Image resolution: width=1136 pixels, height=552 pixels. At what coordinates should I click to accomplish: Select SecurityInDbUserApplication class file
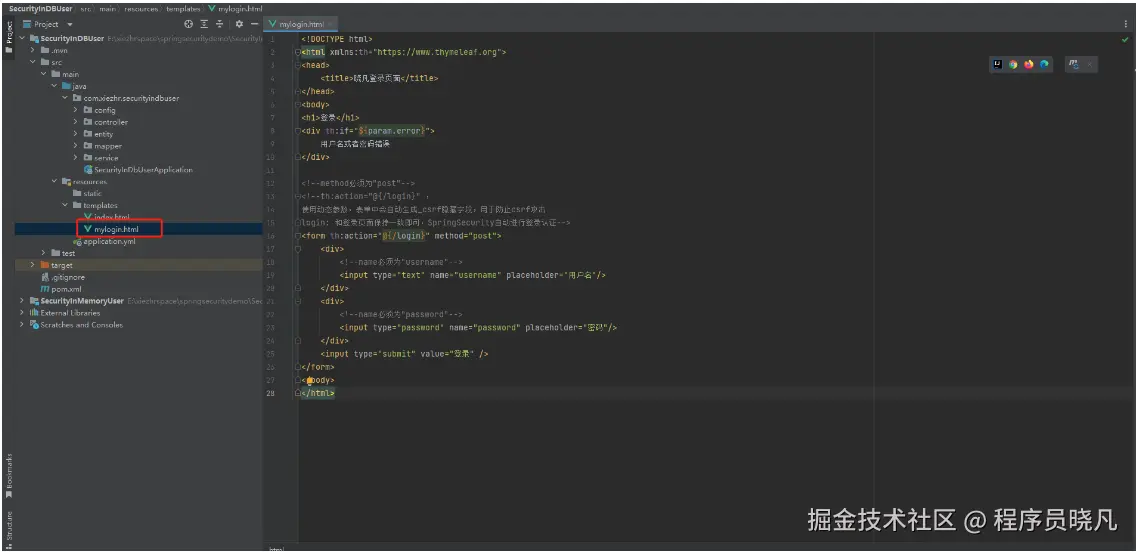(138, 170)
